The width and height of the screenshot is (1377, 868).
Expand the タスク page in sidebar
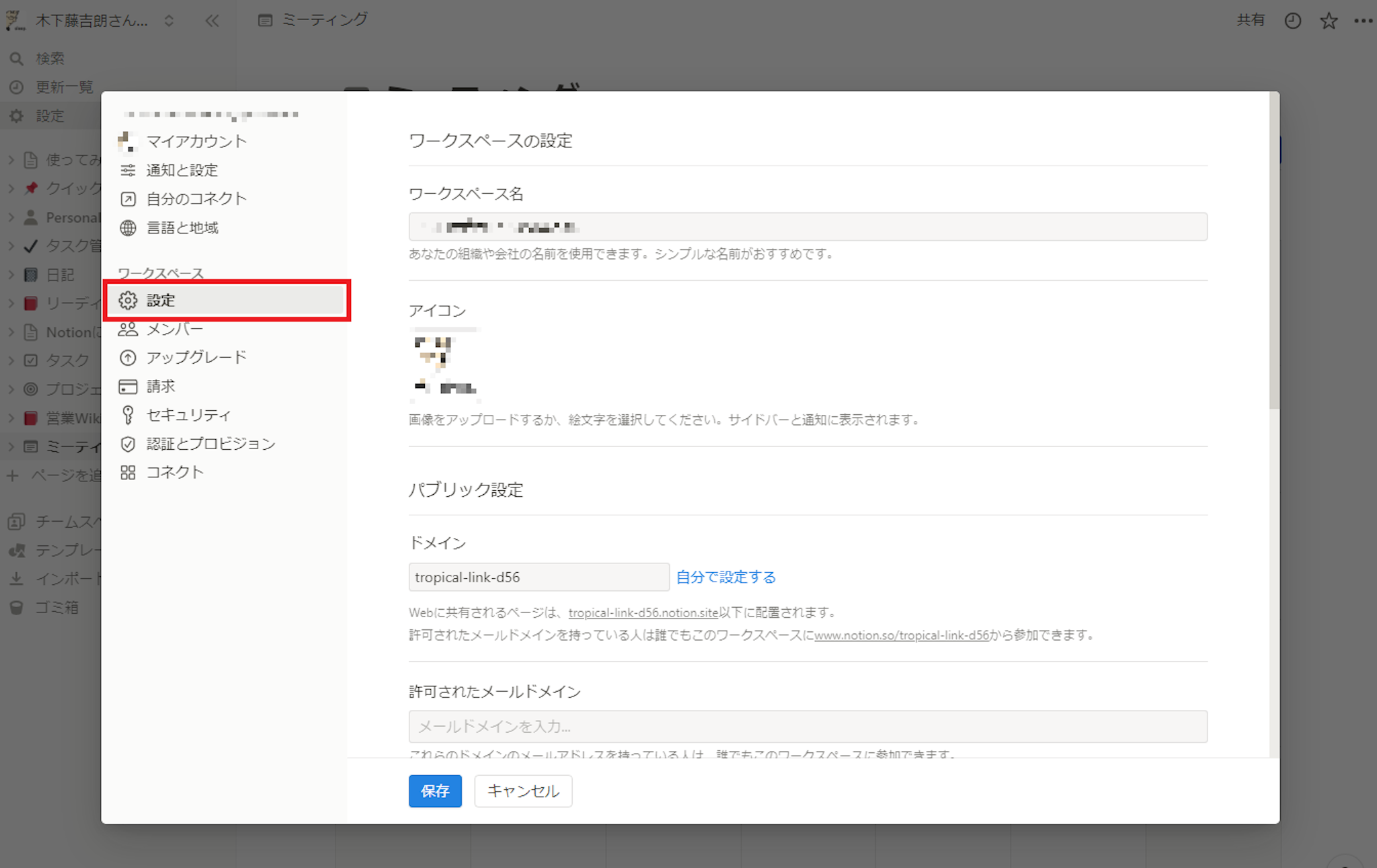click(x=11, y=360)
